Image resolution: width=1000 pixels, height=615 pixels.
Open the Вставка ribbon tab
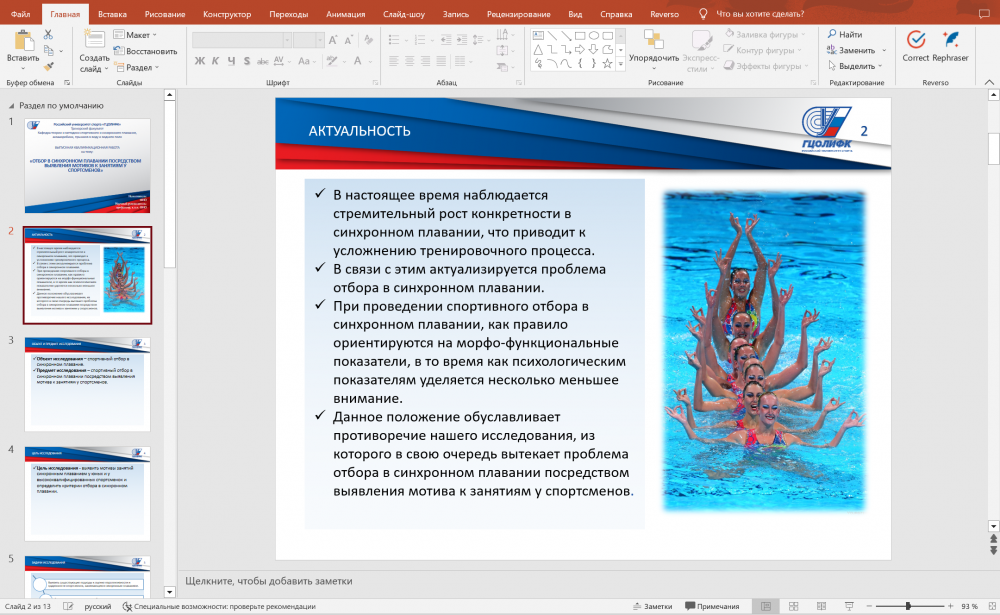click(112, 15)
